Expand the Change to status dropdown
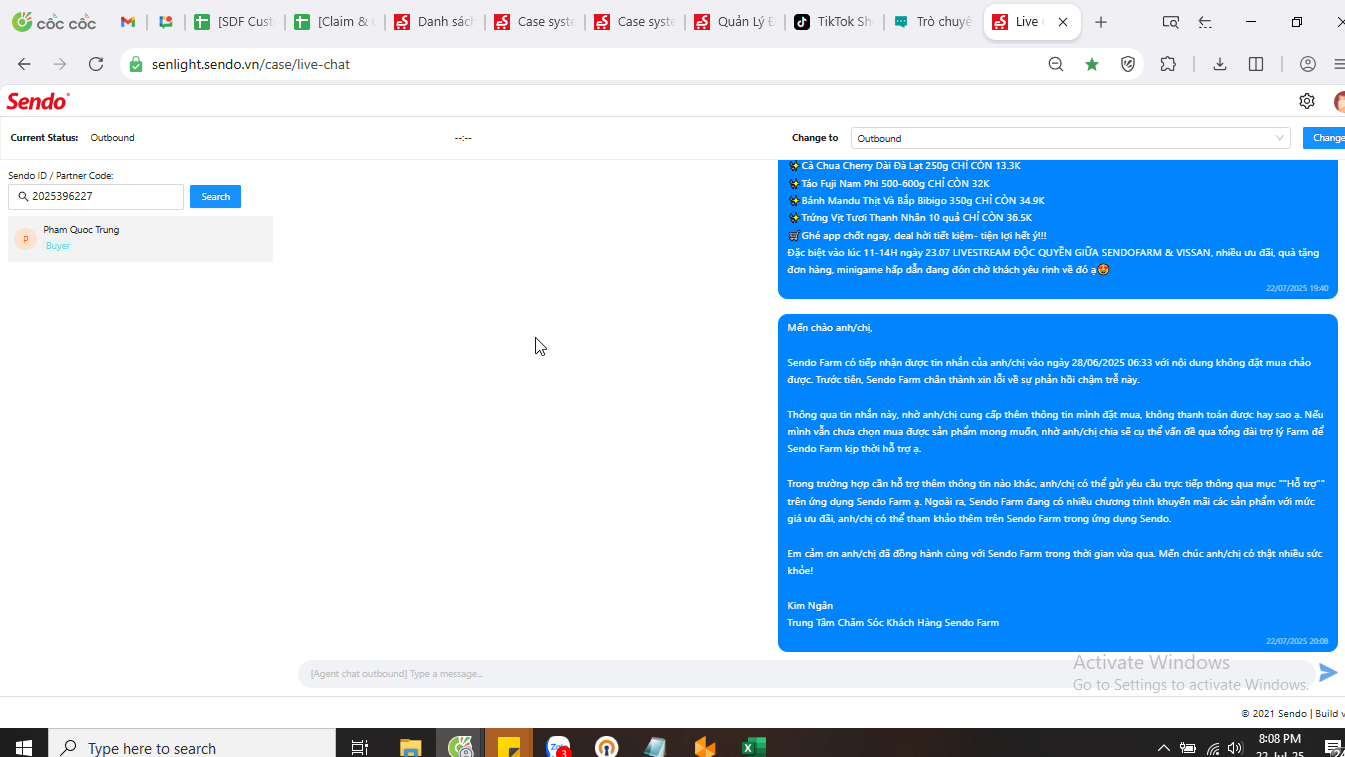1345x757 pixels. [x=1071, y=138]
